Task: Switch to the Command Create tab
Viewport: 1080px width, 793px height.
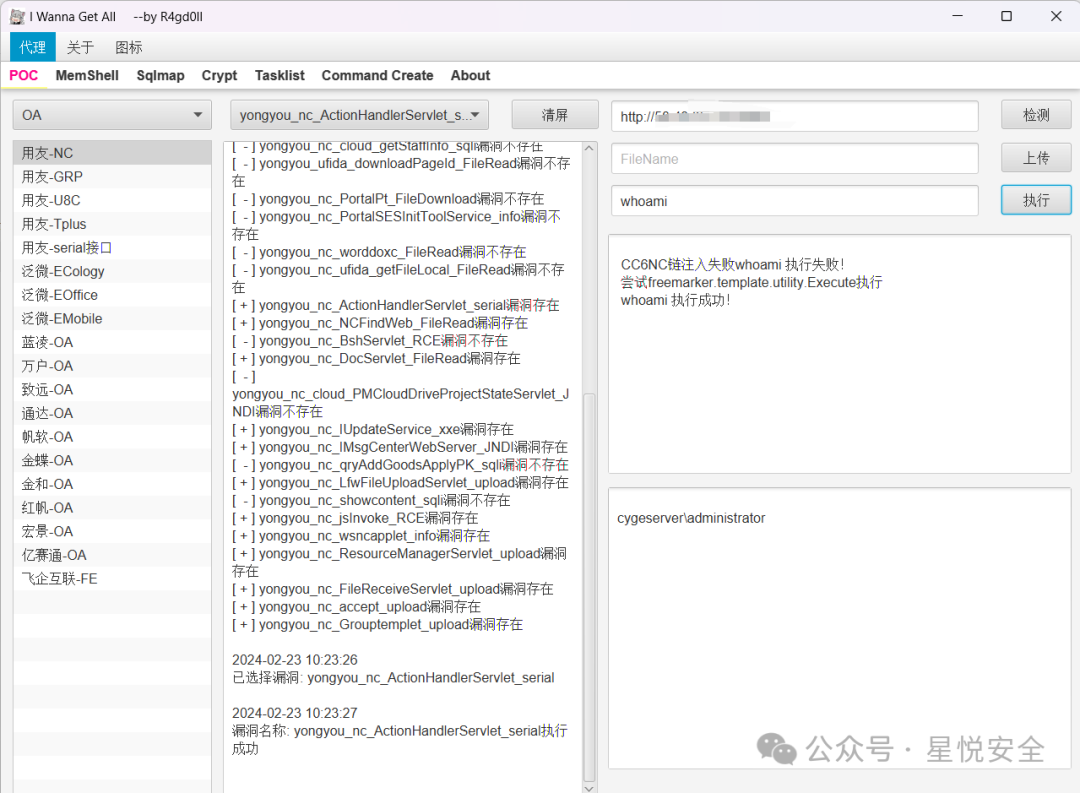Action: click(377, 76)
